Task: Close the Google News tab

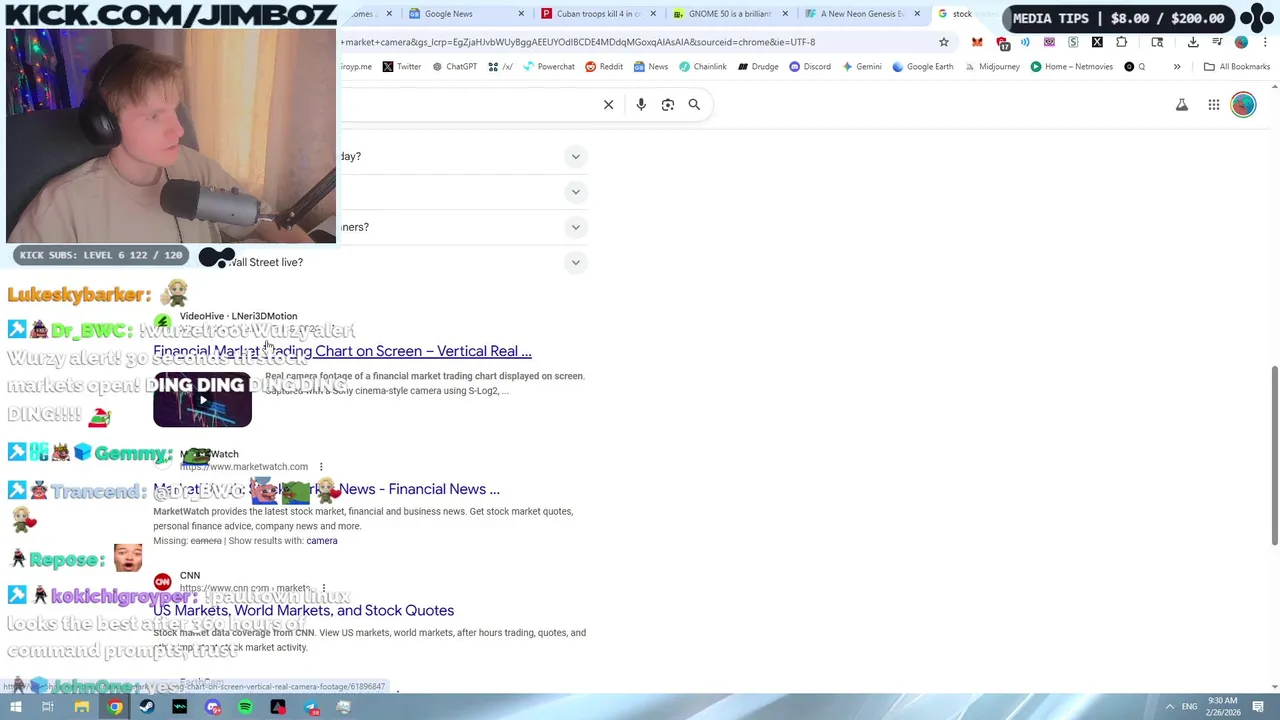Action: point(521,14)
